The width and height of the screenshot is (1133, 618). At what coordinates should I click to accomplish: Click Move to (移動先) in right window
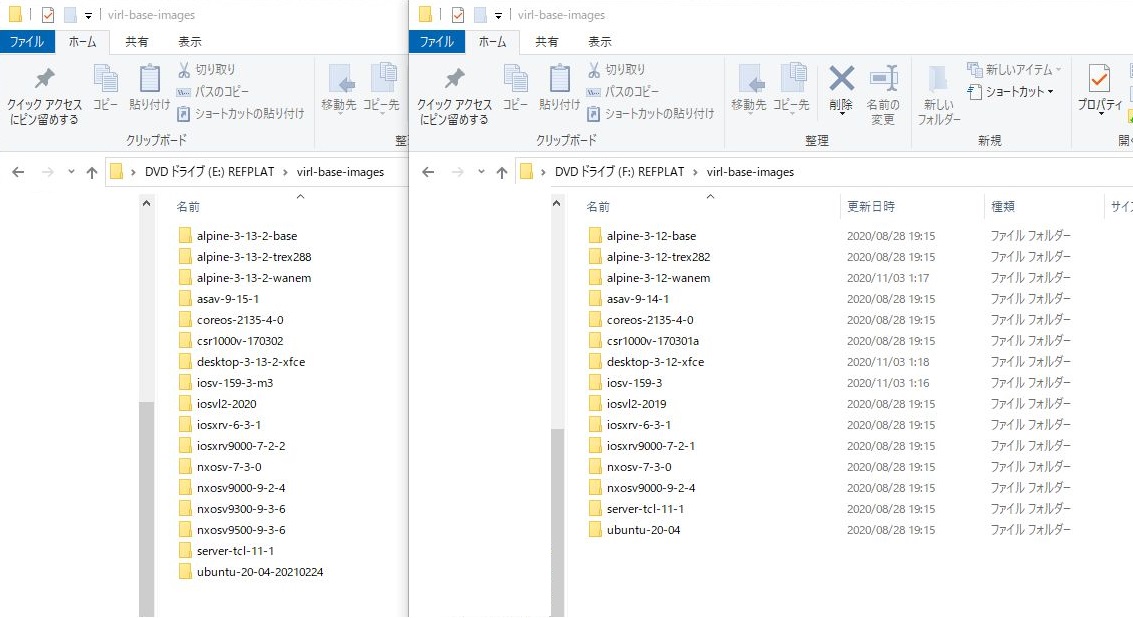(749, 87)
